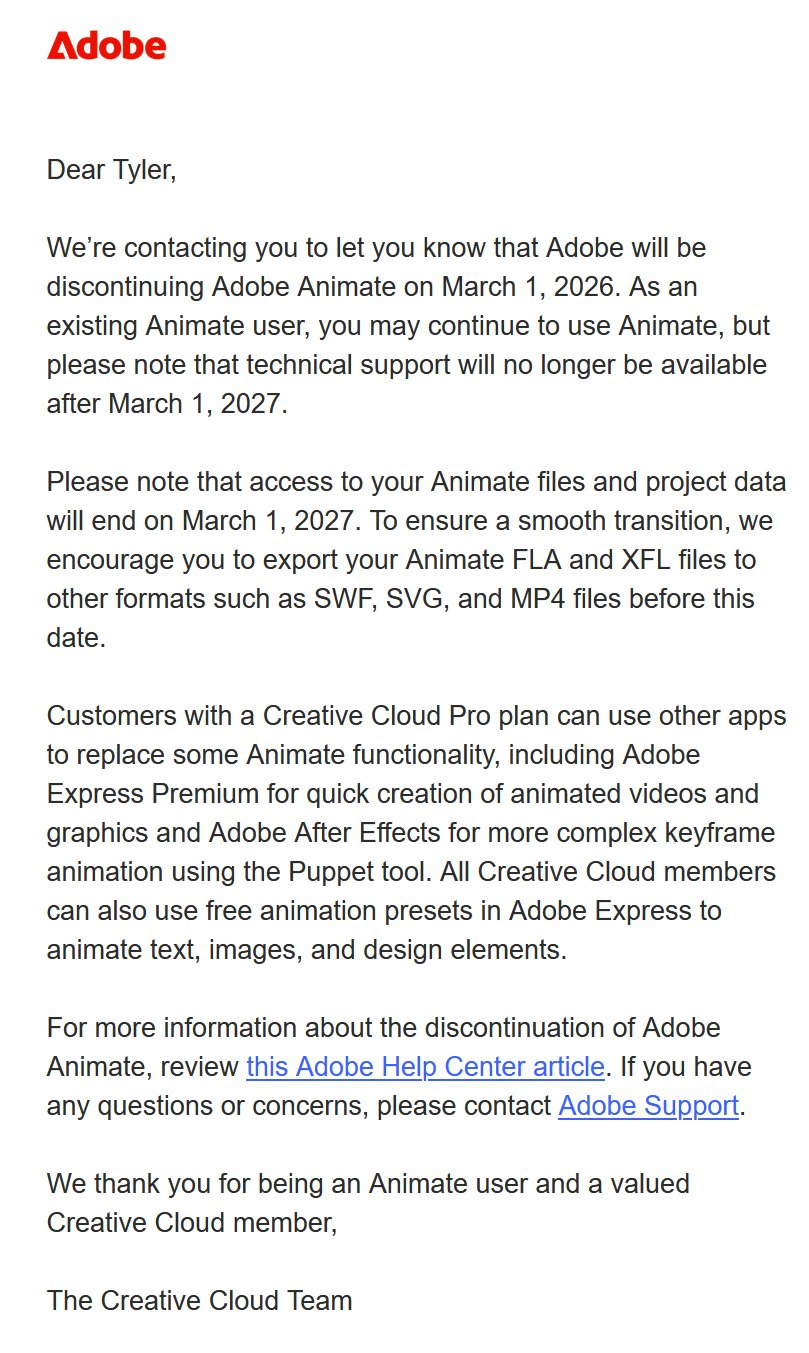Screen dimensions: 809x1353
Task: Open the Adobe Help Center article link
Action: [425, 1067]
